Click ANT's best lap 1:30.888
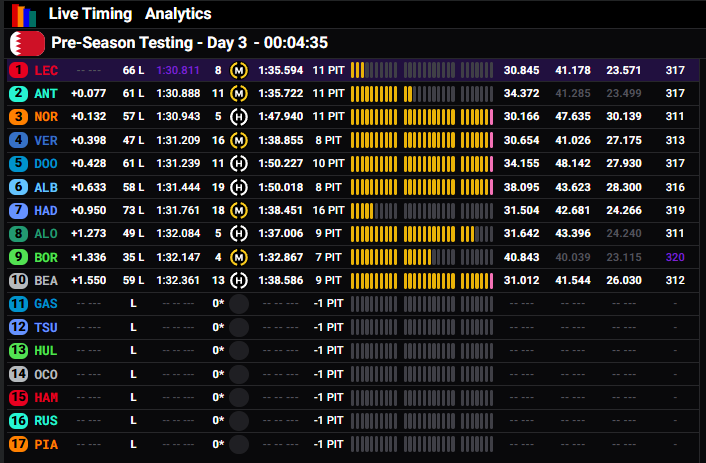This screenshot has height=463, width=706. point(178,93)
